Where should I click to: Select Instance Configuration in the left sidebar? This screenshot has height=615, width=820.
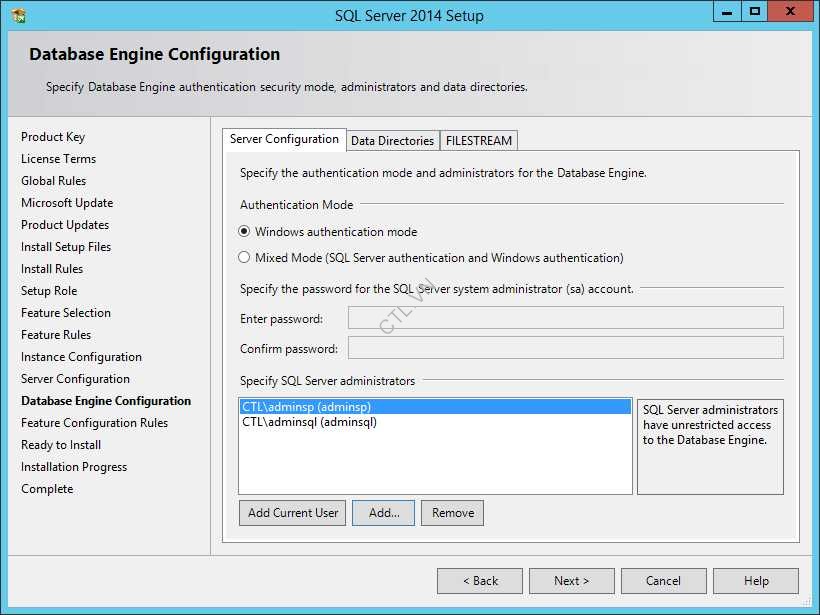pos(80,356)
